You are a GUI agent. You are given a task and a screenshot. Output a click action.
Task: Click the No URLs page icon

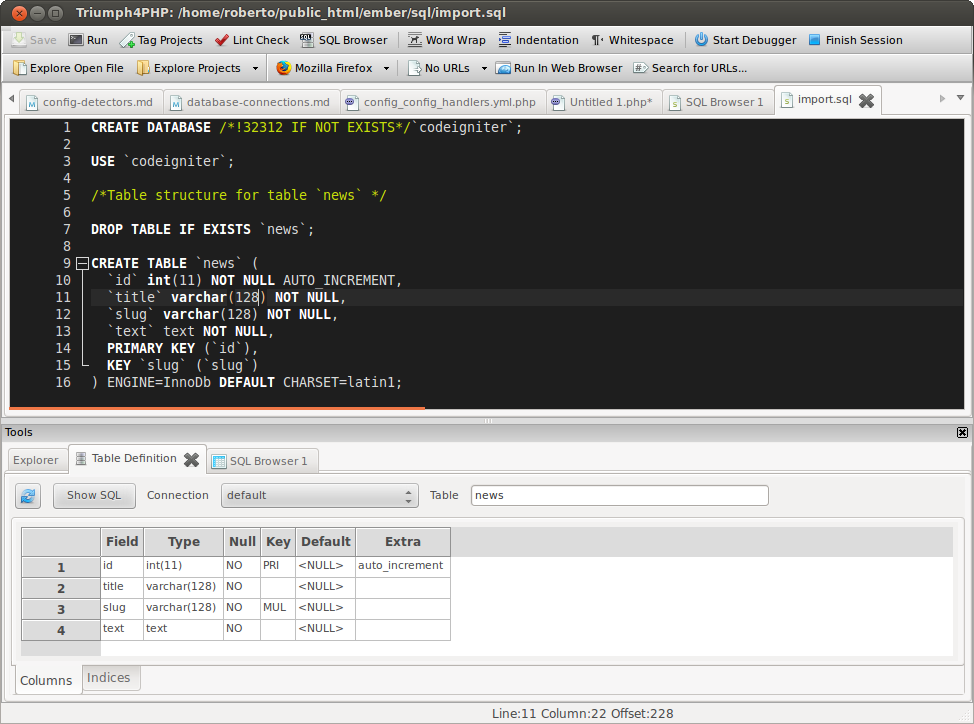[x=414, y=68]
